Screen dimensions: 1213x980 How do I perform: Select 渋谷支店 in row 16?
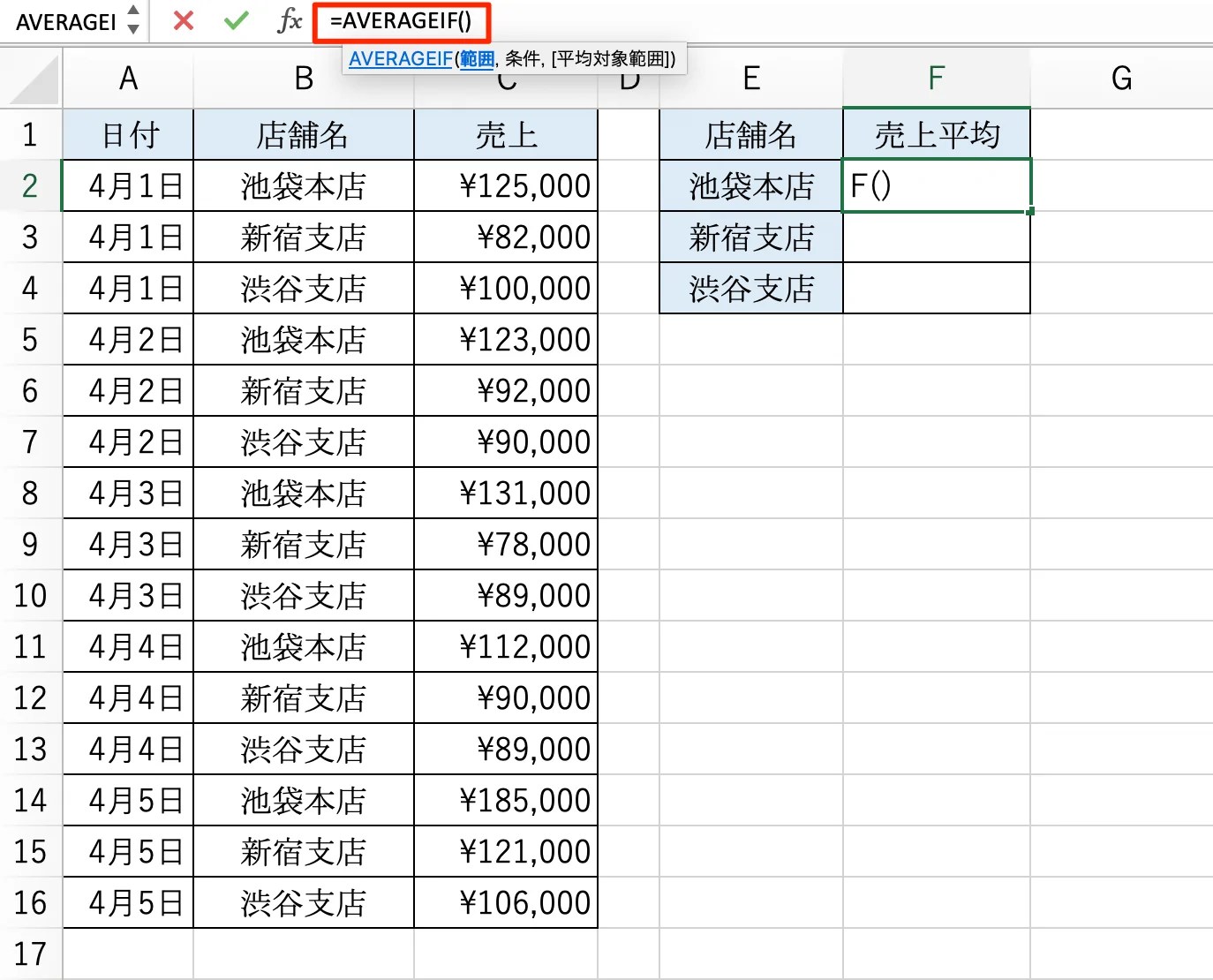304,903
